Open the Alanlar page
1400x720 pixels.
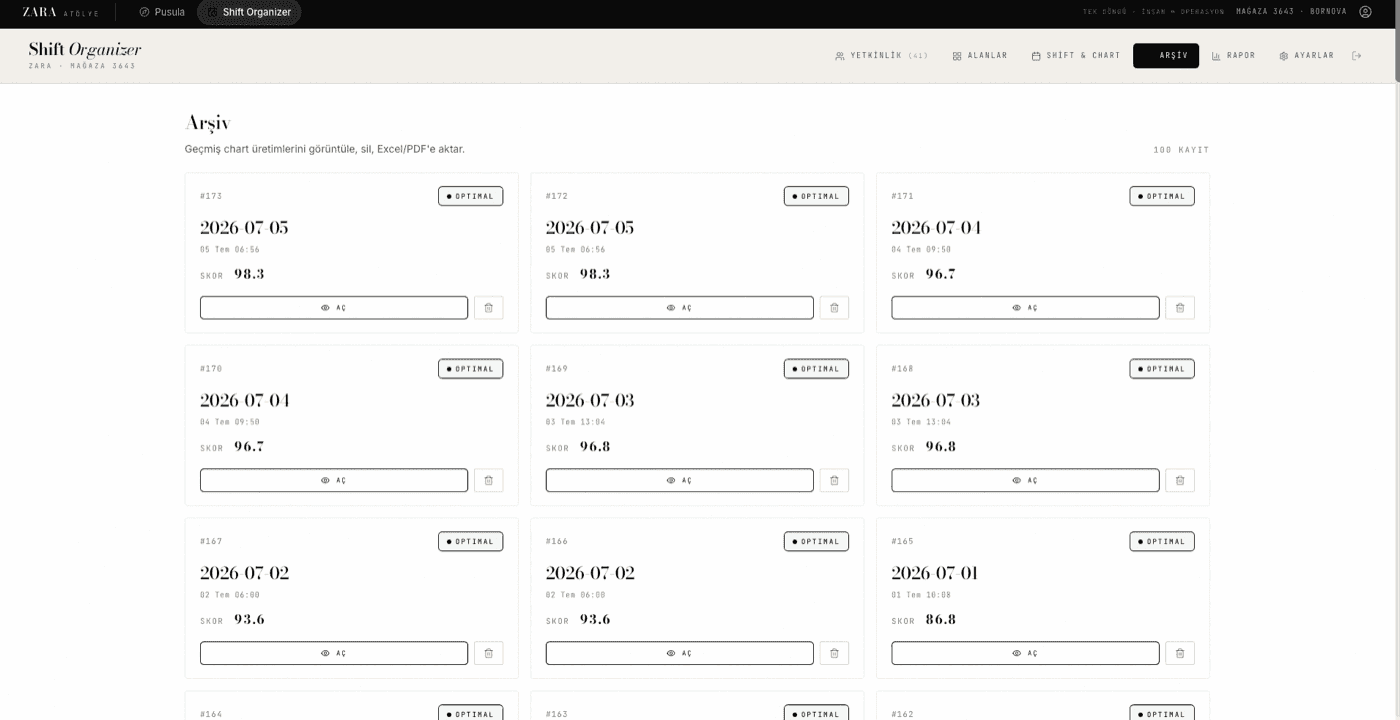pyautogui.click(x=980, y=56)
